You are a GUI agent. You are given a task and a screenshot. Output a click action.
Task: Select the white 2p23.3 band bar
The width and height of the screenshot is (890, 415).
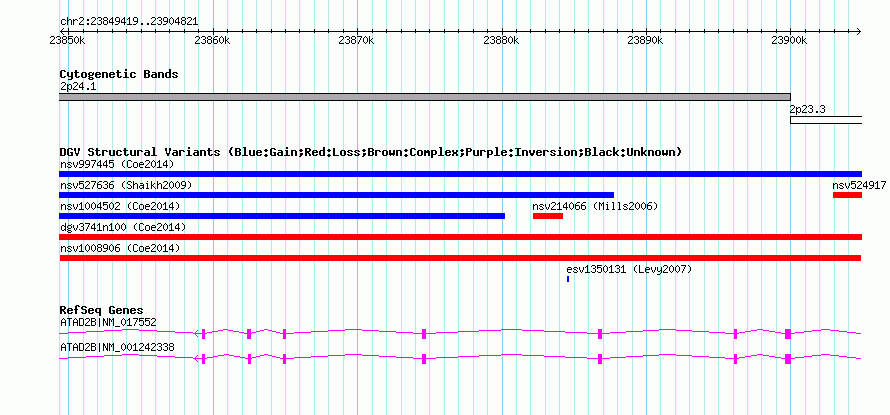826,120
